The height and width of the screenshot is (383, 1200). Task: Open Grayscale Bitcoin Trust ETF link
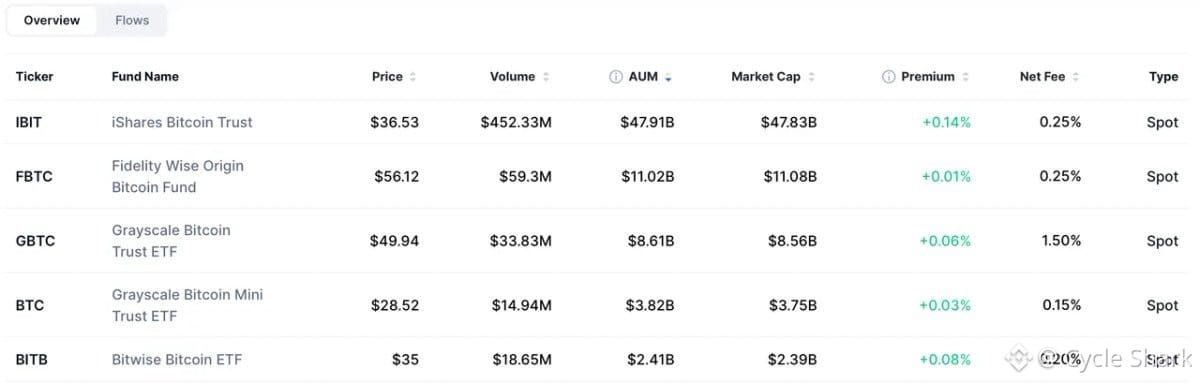[171, 241]
